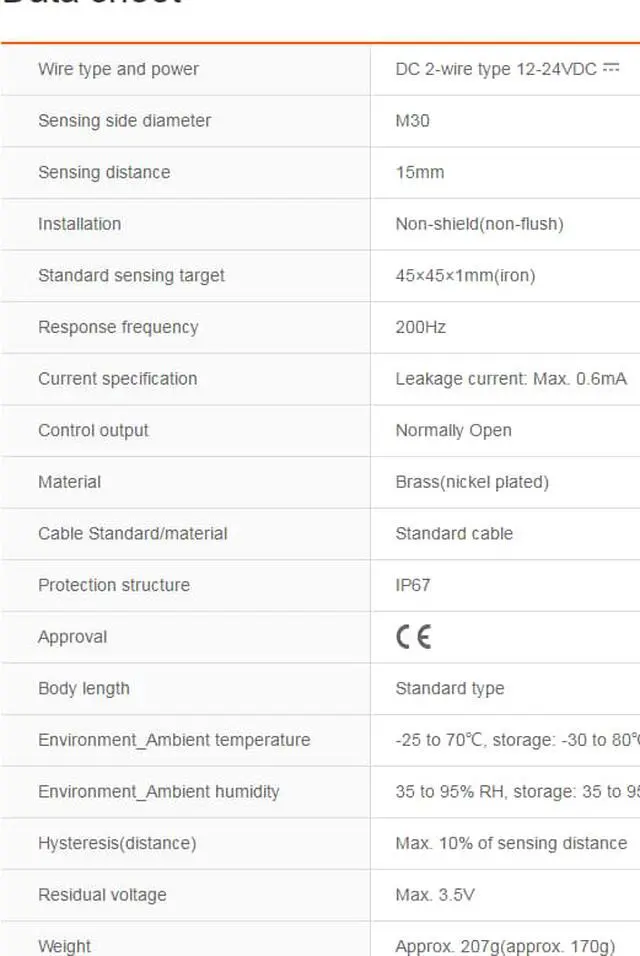Select the "Standard sensing target" label
640x956 pixels.
(131, 276)
